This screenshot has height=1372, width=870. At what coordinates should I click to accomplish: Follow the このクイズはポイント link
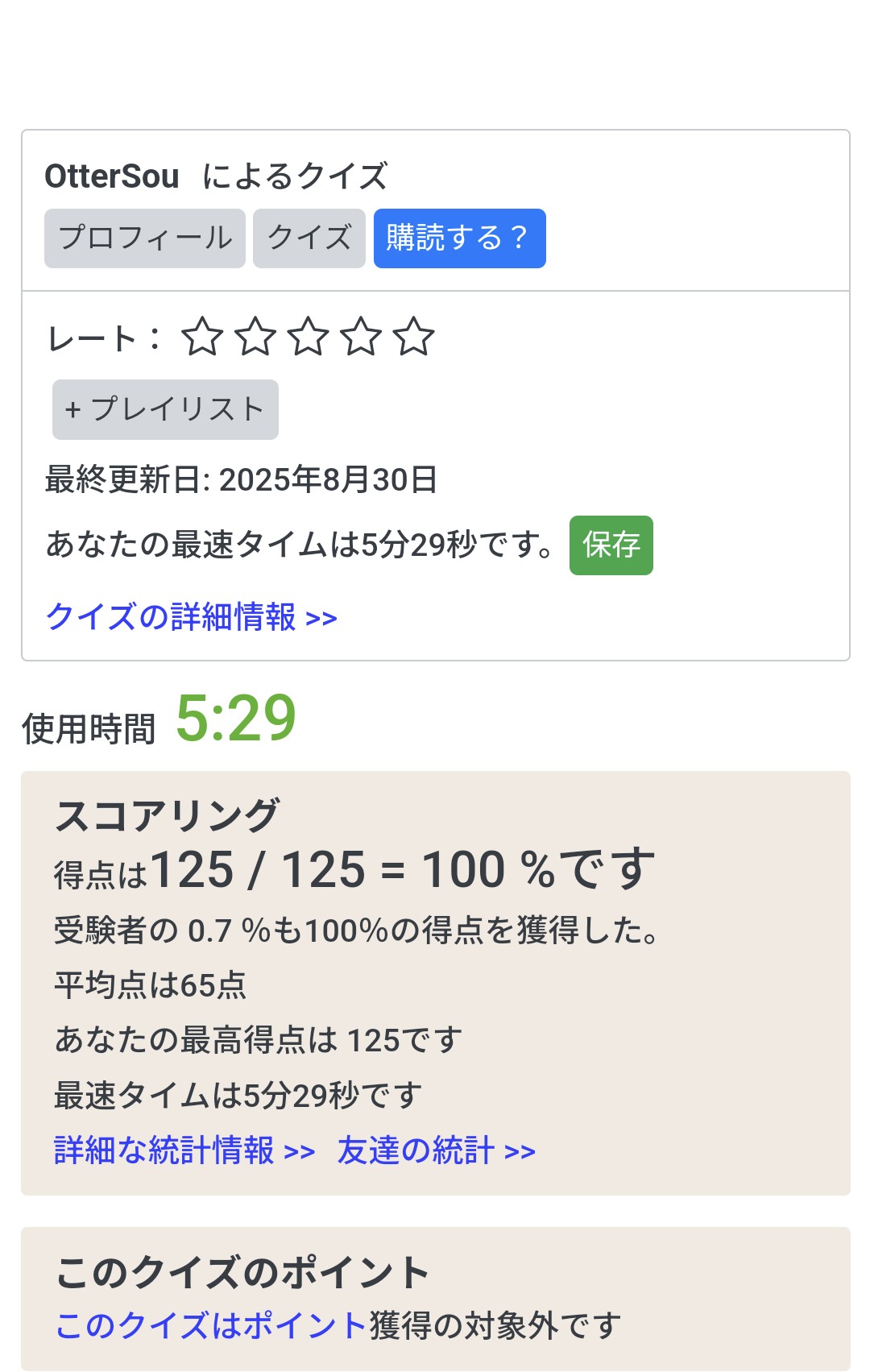click(x=211, y=1325)
